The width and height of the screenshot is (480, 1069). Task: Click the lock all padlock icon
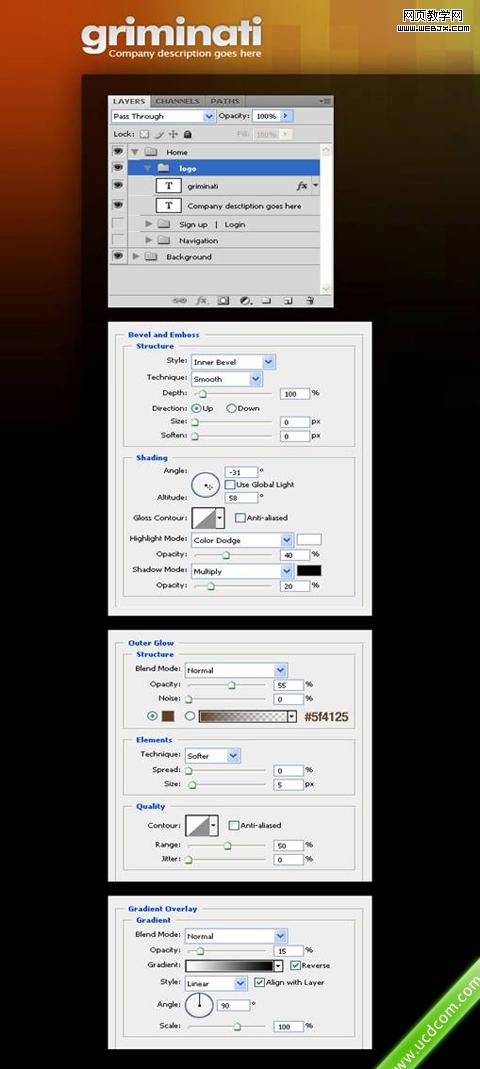pos(188,135)
